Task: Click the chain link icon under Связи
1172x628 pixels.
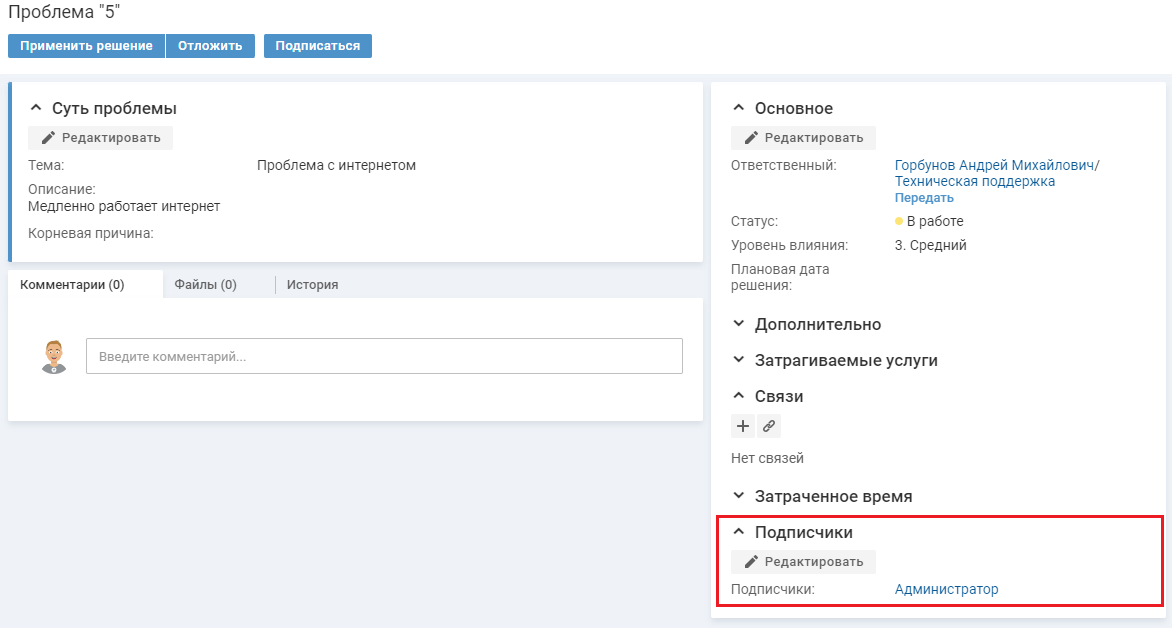Action: click(x=768, y=426)
